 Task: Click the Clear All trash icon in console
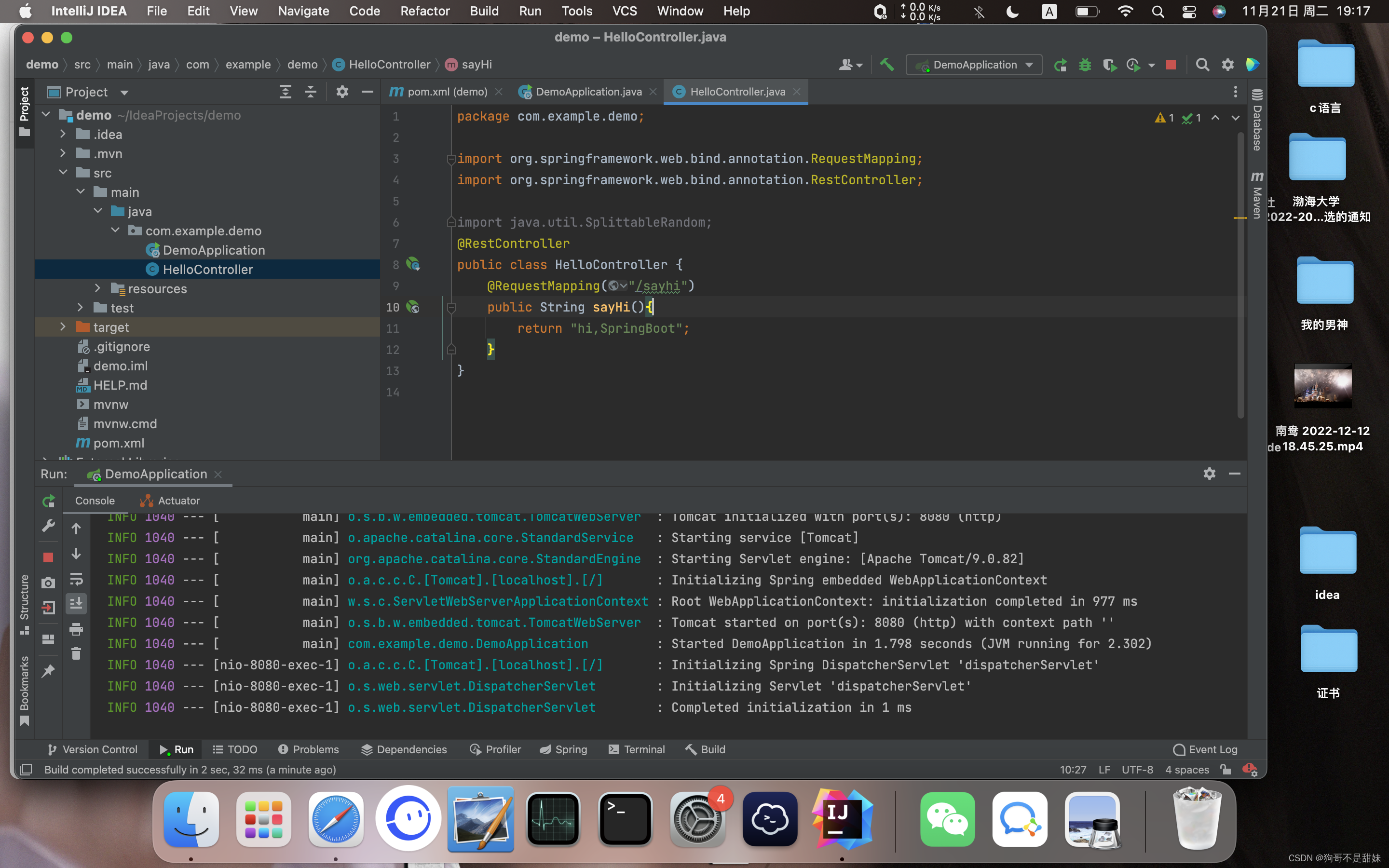coord(76,654)
